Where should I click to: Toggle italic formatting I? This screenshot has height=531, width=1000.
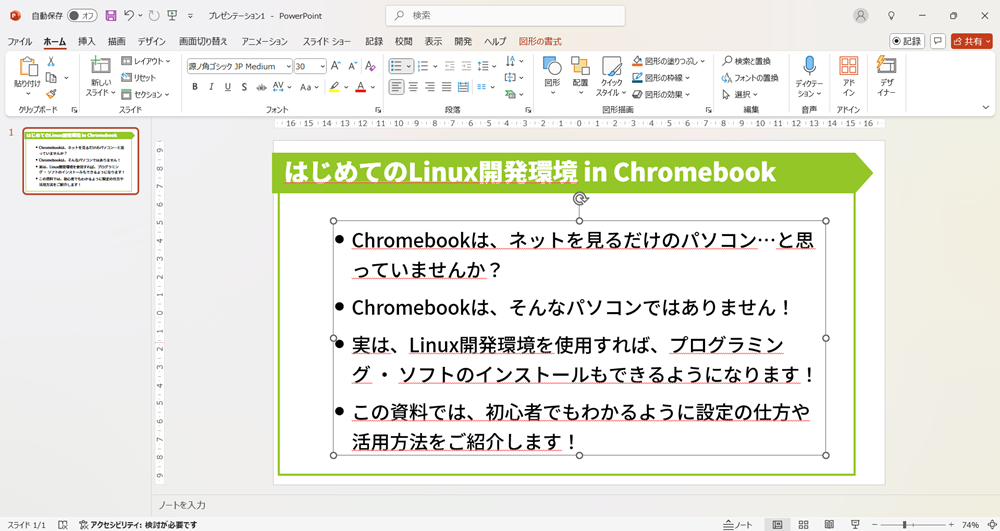211,87
